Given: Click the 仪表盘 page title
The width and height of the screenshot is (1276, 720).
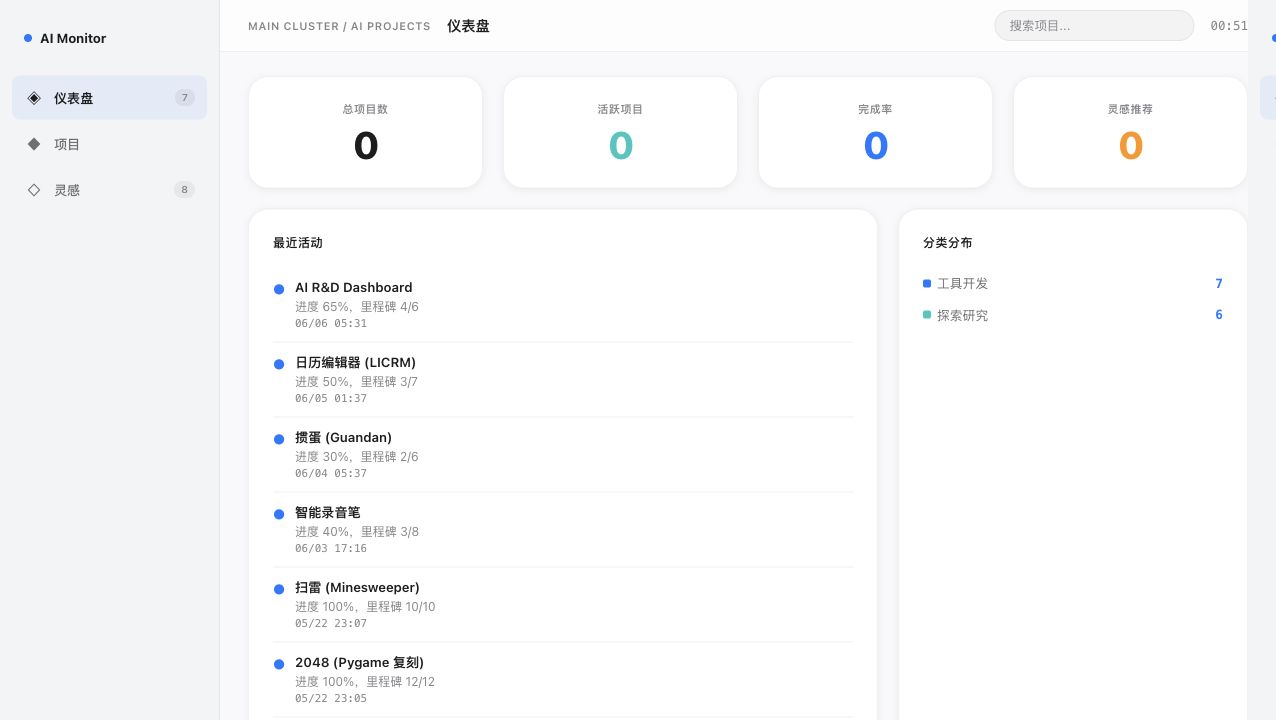Looking at the screenshot, I should tap(468, 26).
